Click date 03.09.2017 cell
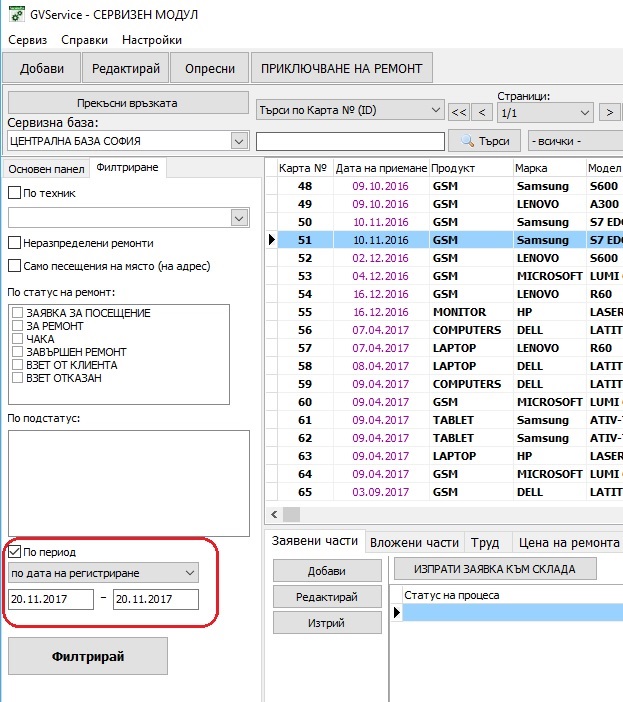Viewport: 623px width, 702px height. pos(381,492)
